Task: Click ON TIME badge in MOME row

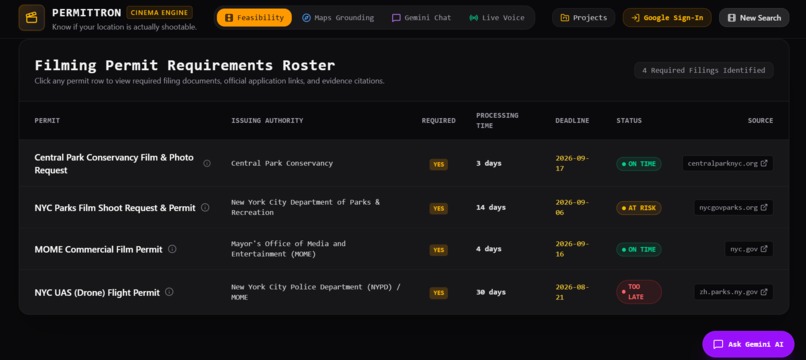Action: click(638, 249)
